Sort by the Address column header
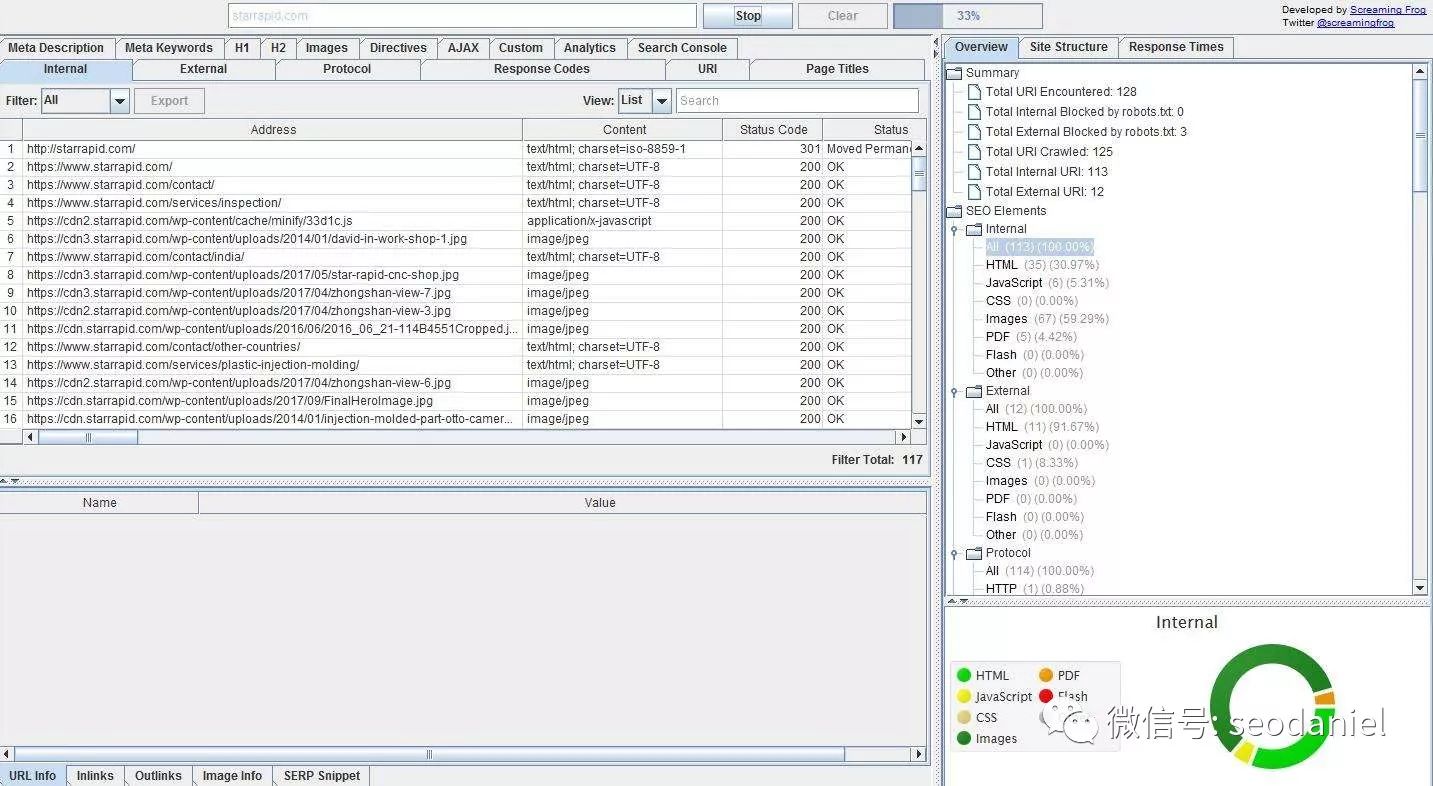The image size is (1433, 786). coord(273,130)
